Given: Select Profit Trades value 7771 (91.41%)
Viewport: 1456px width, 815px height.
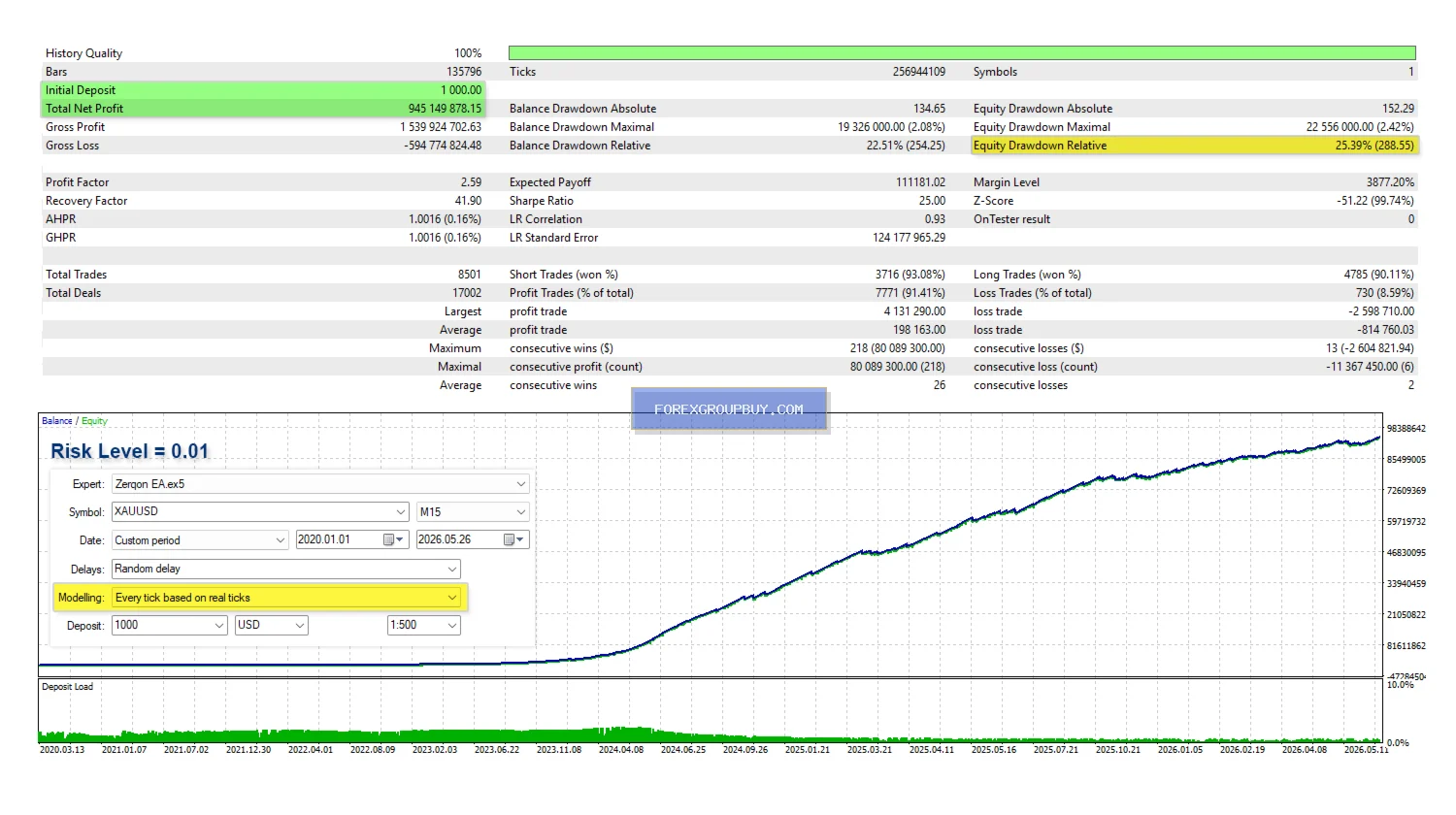Looking at the screenshot, I should tap(910, 293).
